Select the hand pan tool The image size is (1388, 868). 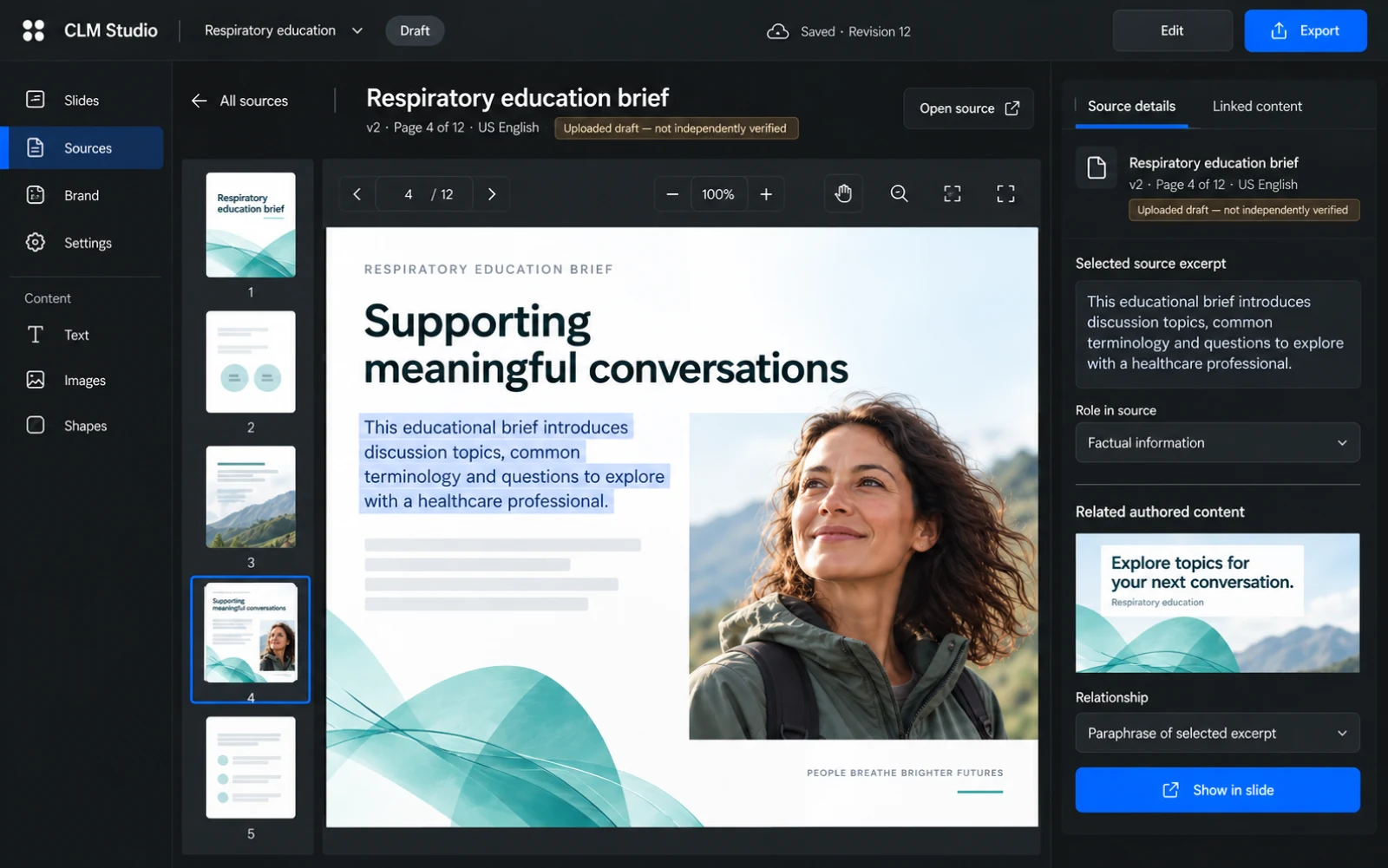843,194
